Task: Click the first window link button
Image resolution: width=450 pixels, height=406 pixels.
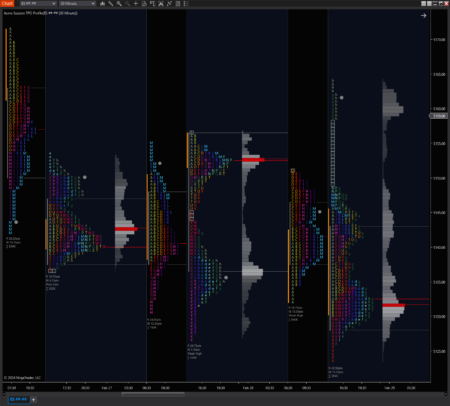Action: point(423,4)
